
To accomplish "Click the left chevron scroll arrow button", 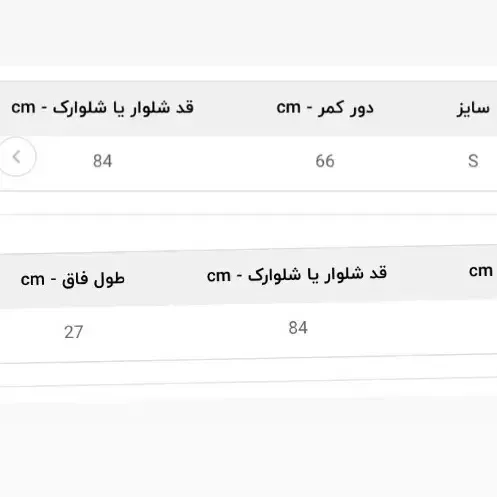I will pos(17,157).
